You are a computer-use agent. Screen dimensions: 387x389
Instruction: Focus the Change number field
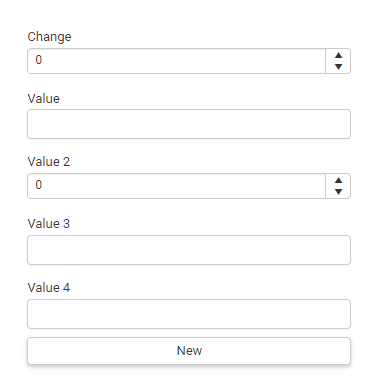[x=176, y=61]
